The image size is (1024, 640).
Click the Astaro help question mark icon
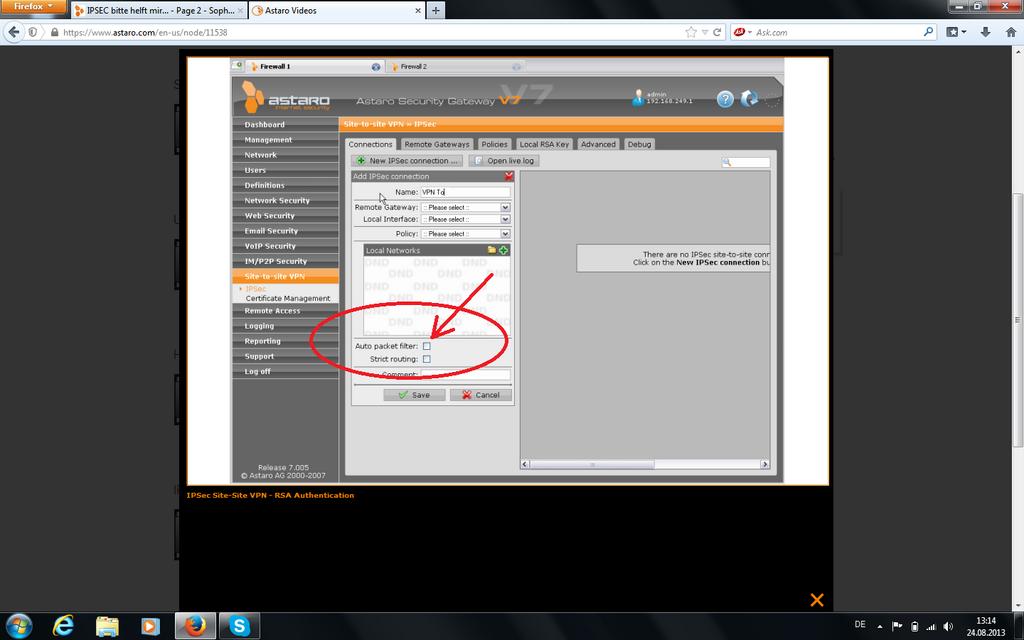pyautogui.click(x=725, y=99)
